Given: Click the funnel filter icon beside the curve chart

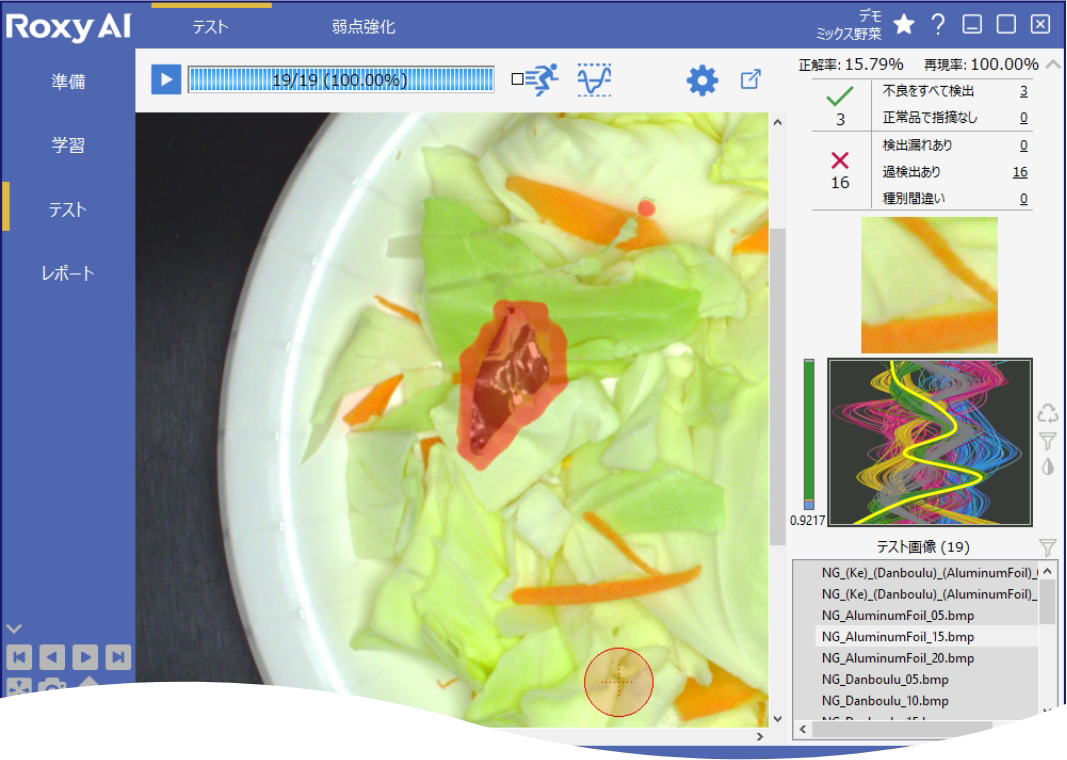Looking at the screenshot, I should point(1048,441).
